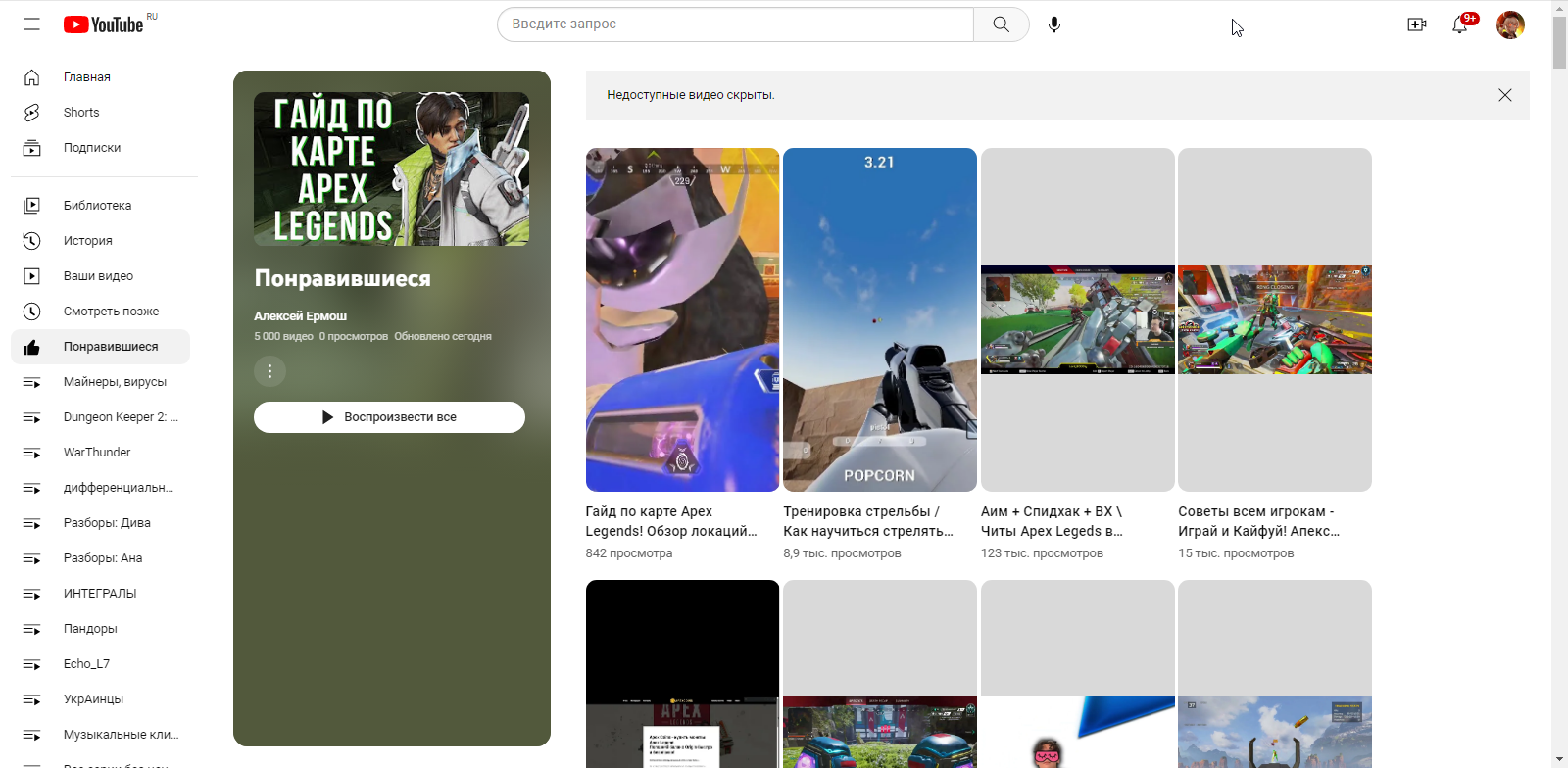Click the Главная home icon

pos(32,77)
